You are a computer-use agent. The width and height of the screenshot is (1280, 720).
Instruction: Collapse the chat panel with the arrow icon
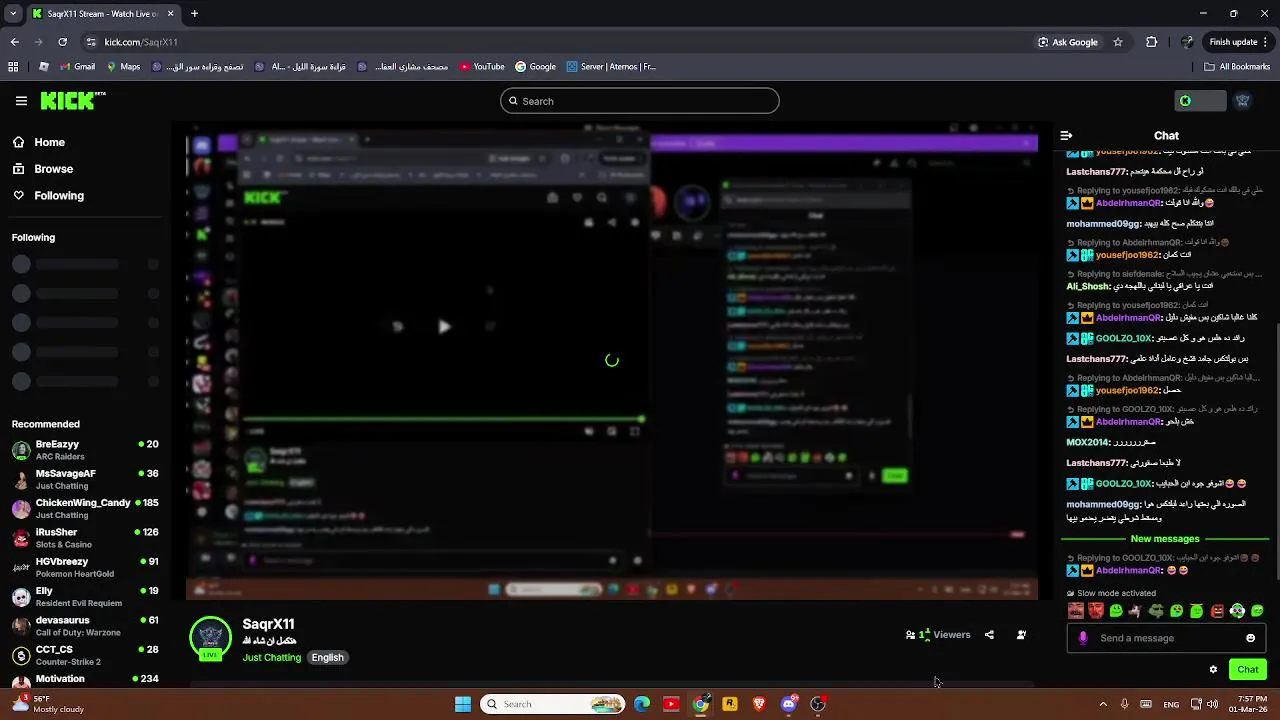tap(1066, 135)
